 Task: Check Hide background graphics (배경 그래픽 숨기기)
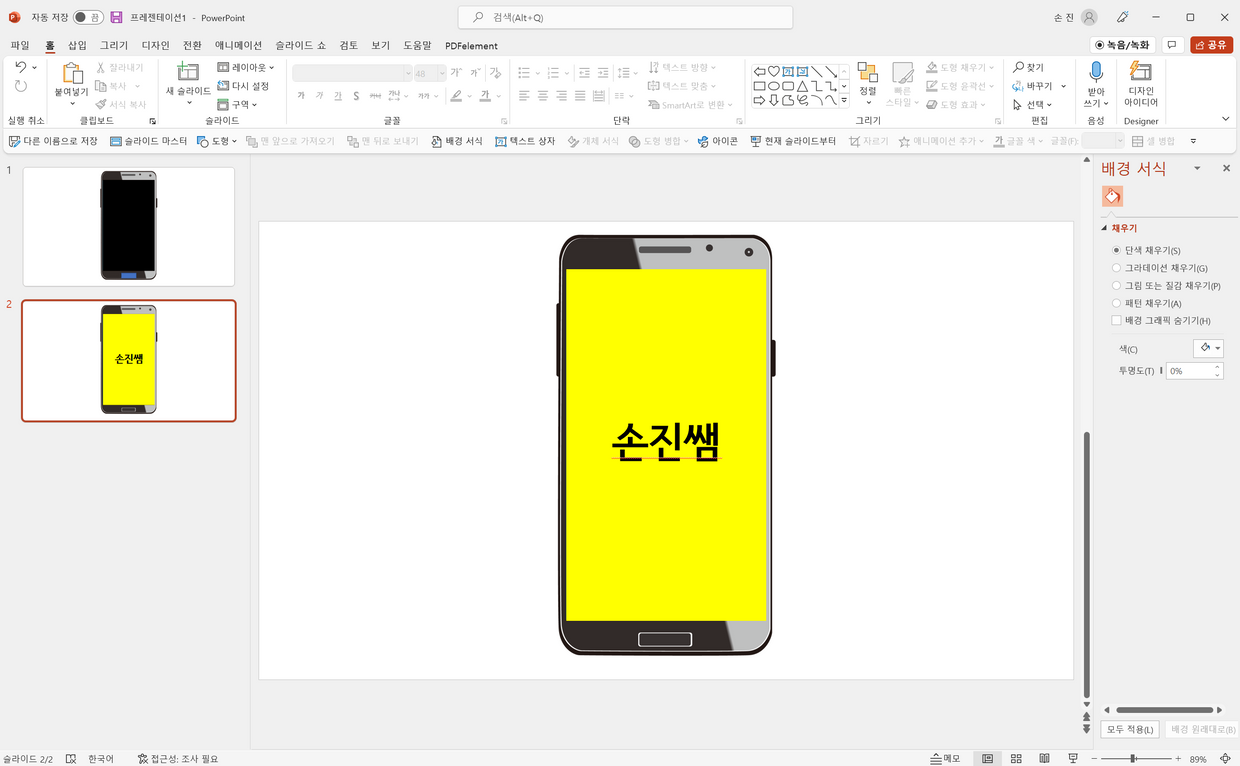(1116, 320)
